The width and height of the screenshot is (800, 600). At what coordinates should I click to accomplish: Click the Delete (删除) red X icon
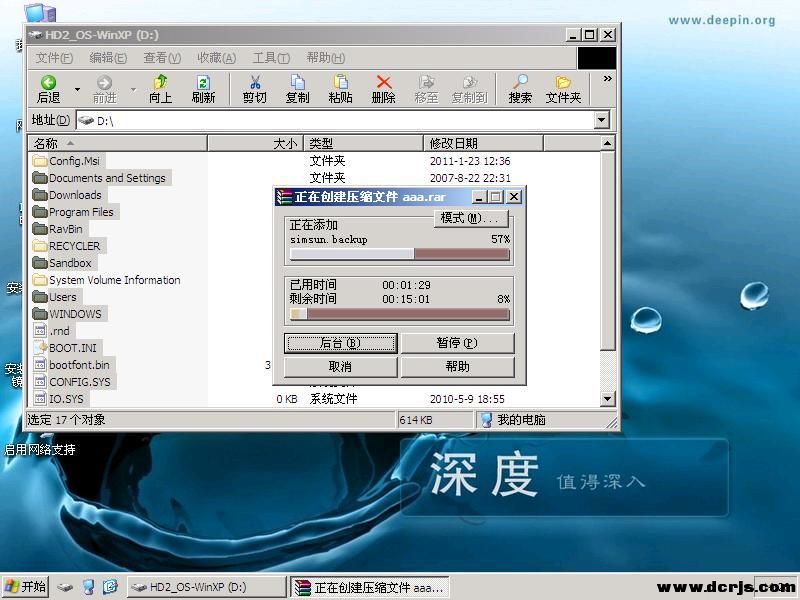[383, 83]
